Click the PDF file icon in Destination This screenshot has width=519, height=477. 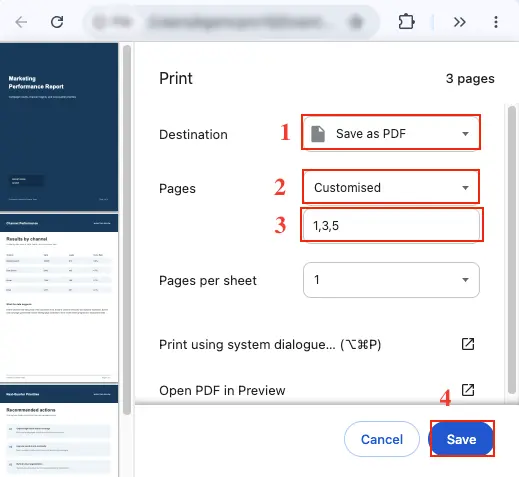[318, 134]
